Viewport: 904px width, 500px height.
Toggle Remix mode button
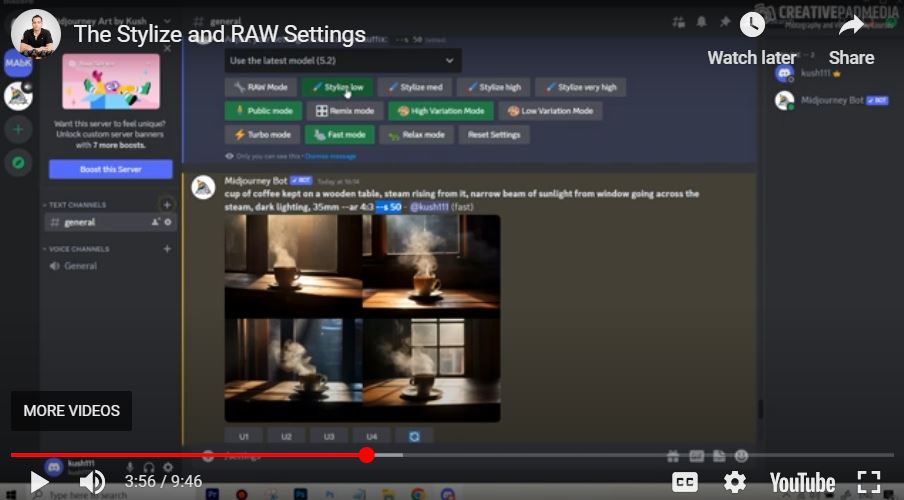[345, 111]
